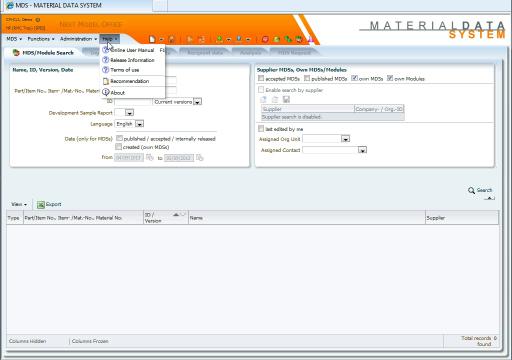Open the Administration menu

pyautogui.click(x=78, y=39)
